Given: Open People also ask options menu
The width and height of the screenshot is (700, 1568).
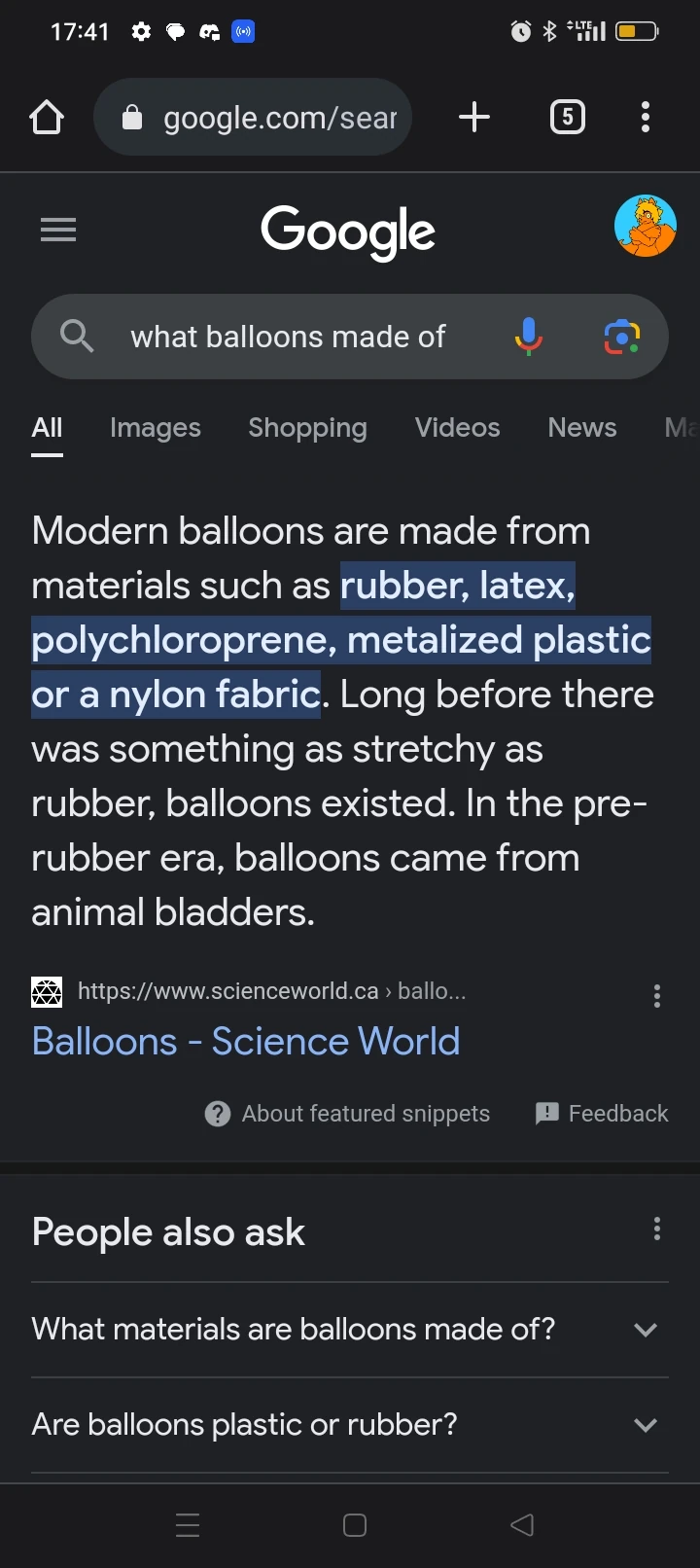Looking at the screenshot, I should 657,1229.
